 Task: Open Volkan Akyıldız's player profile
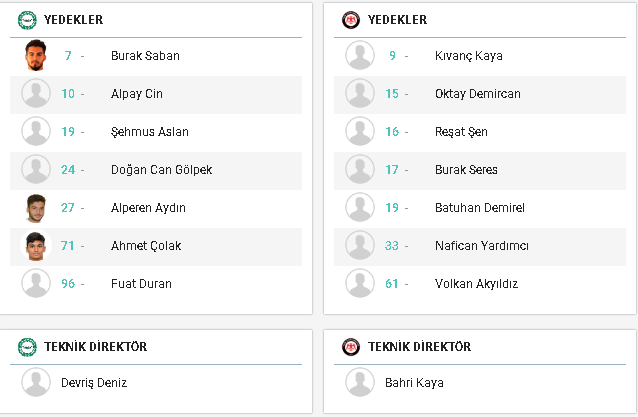pyautogui.click(x=476, y=284)
